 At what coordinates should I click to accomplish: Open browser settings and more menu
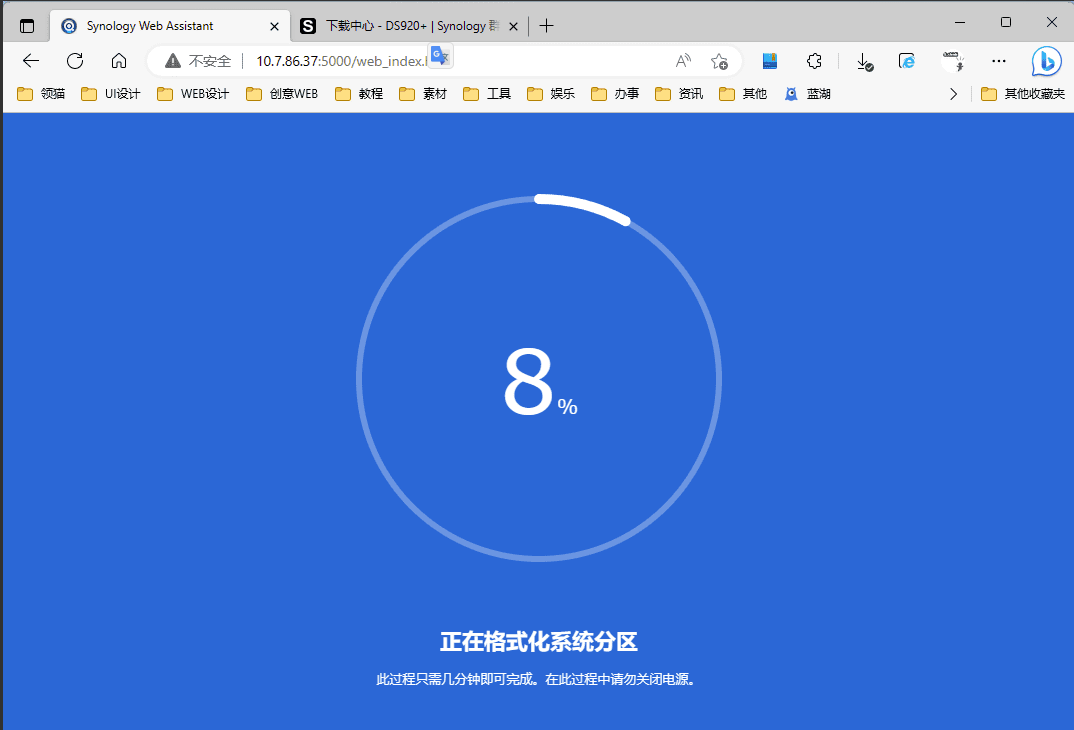(x=999, y=61)
